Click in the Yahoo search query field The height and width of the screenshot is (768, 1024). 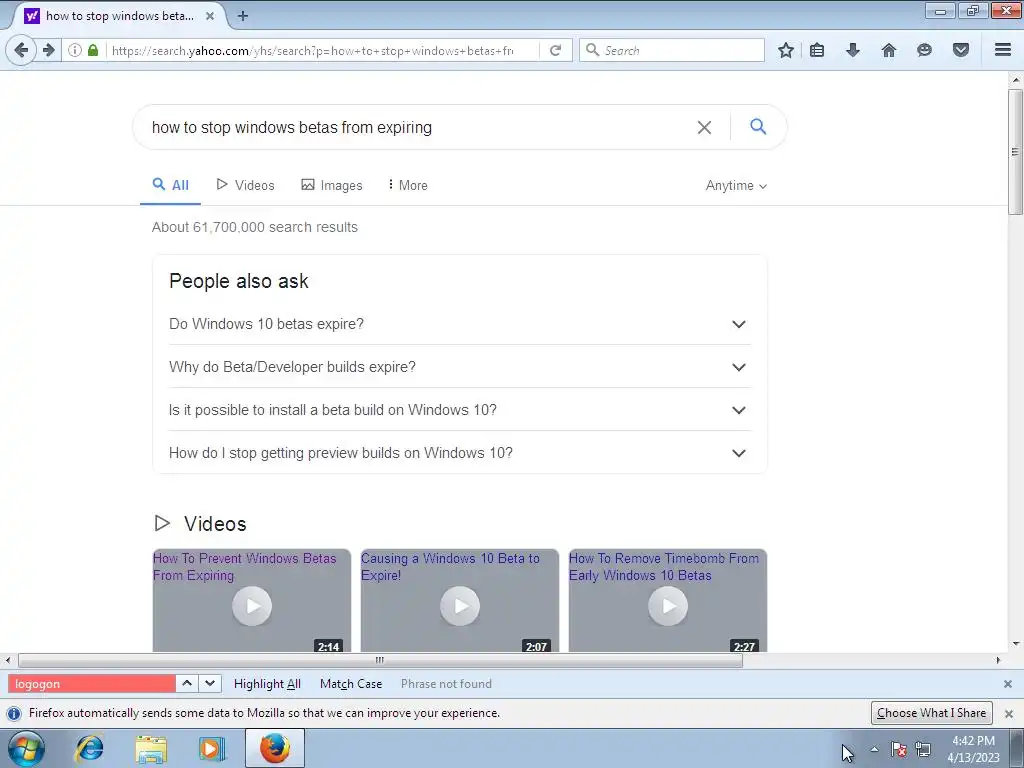(418, 127)
